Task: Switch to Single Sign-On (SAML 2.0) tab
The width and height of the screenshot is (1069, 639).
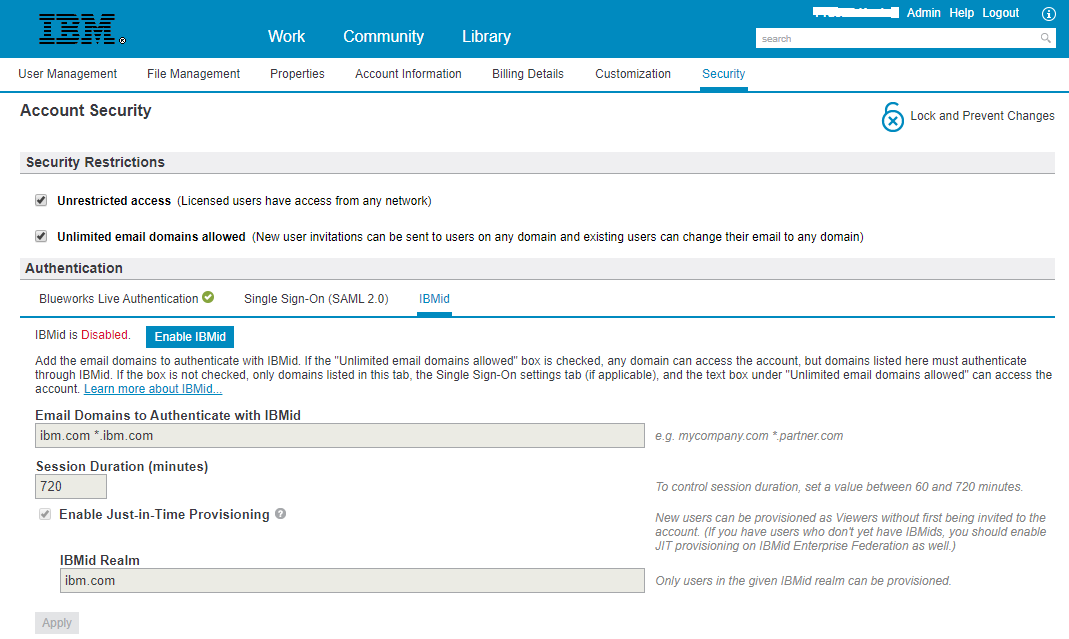Action: click(316, 299)
